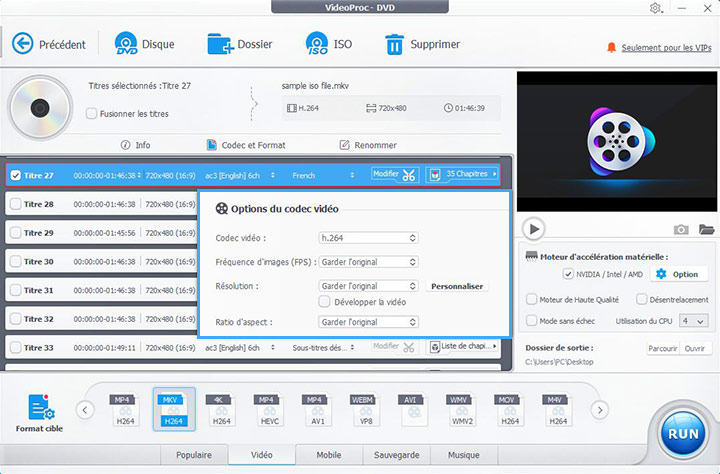720x474 pixels.
Task: Open Codec et Format options
Action: pos(246,145)
